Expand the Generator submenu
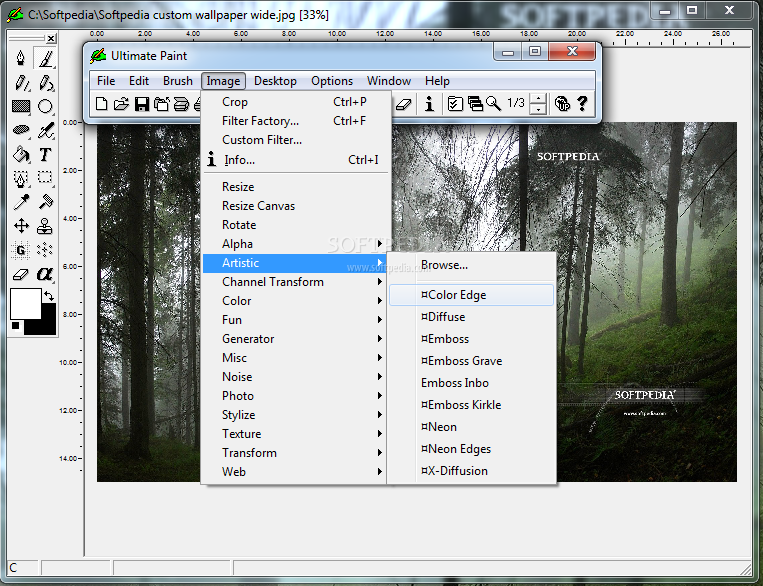 (x=296, y=339)
